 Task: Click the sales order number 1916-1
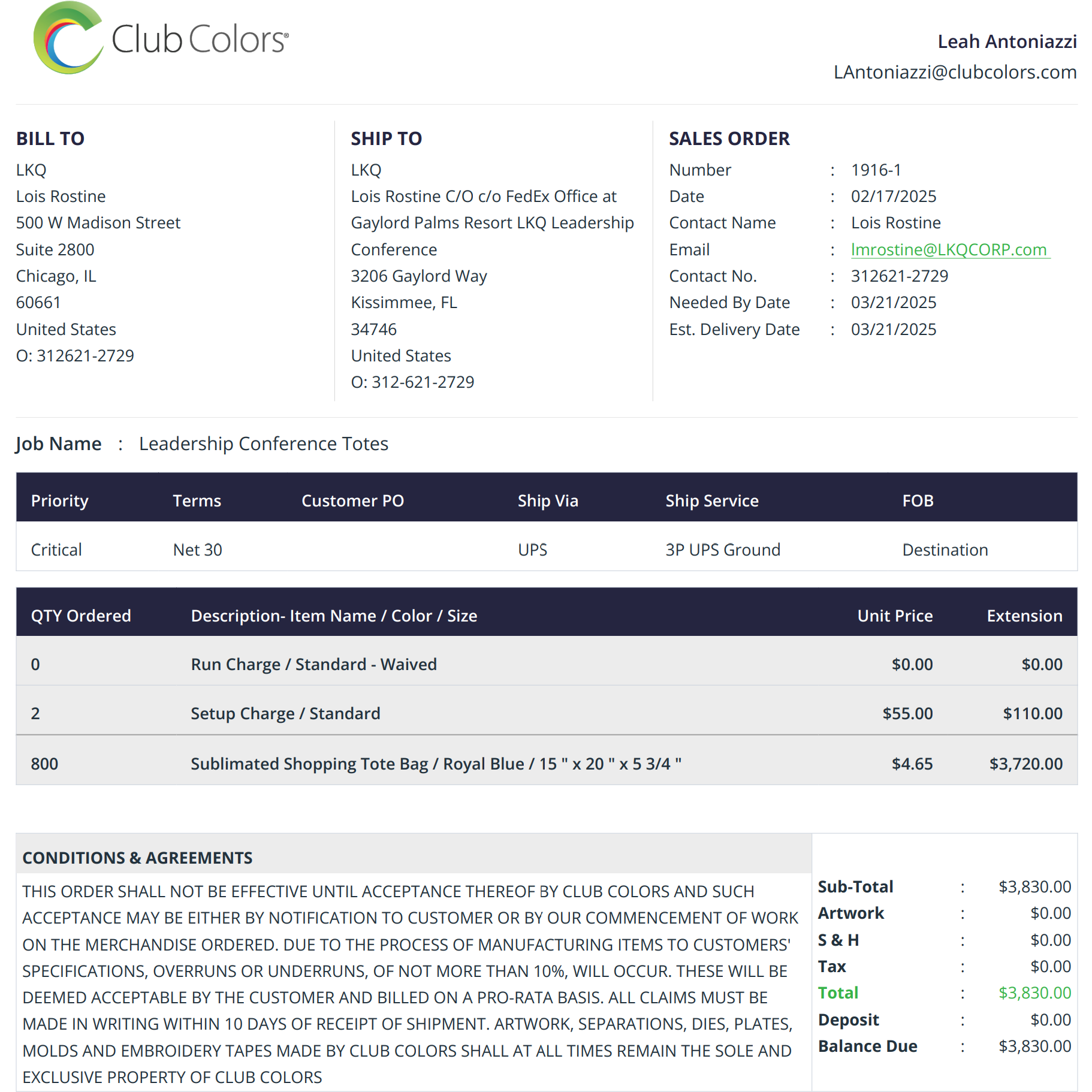coord(876,170)
